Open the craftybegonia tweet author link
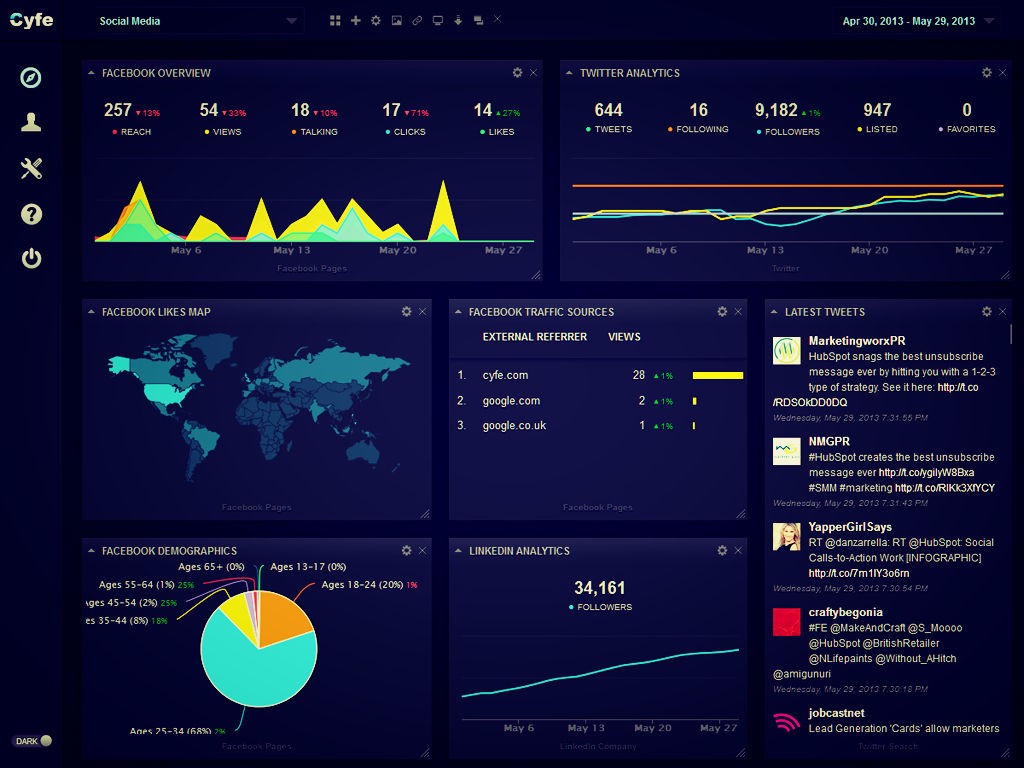 click(x=845, y=612)
